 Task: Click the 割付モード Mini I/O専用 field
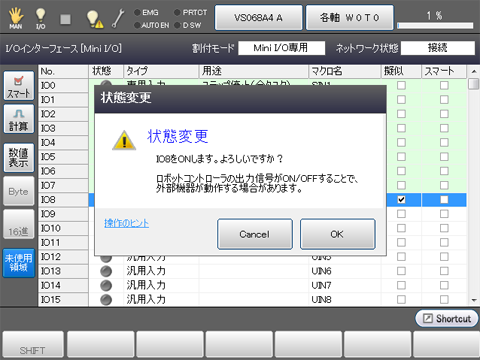coord(281,48)
